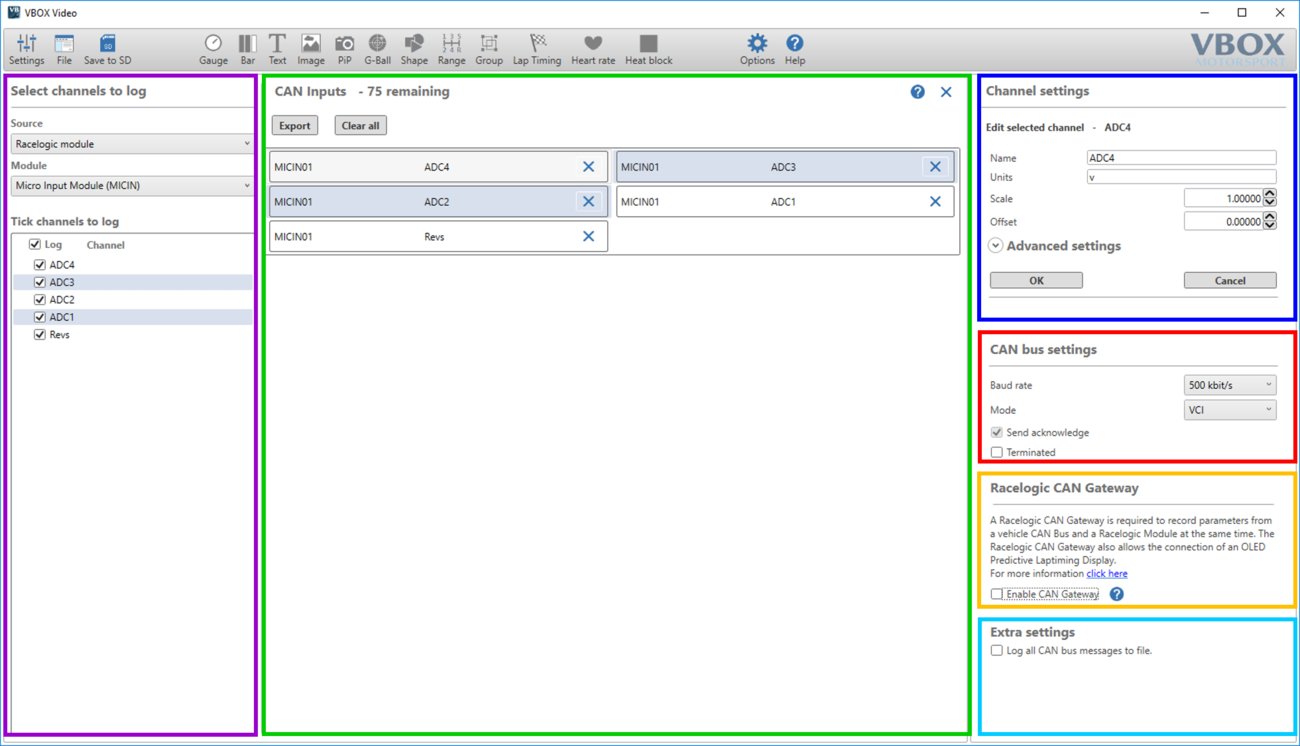
Task: Add a G-Ball element
Action: click(377, 49)
